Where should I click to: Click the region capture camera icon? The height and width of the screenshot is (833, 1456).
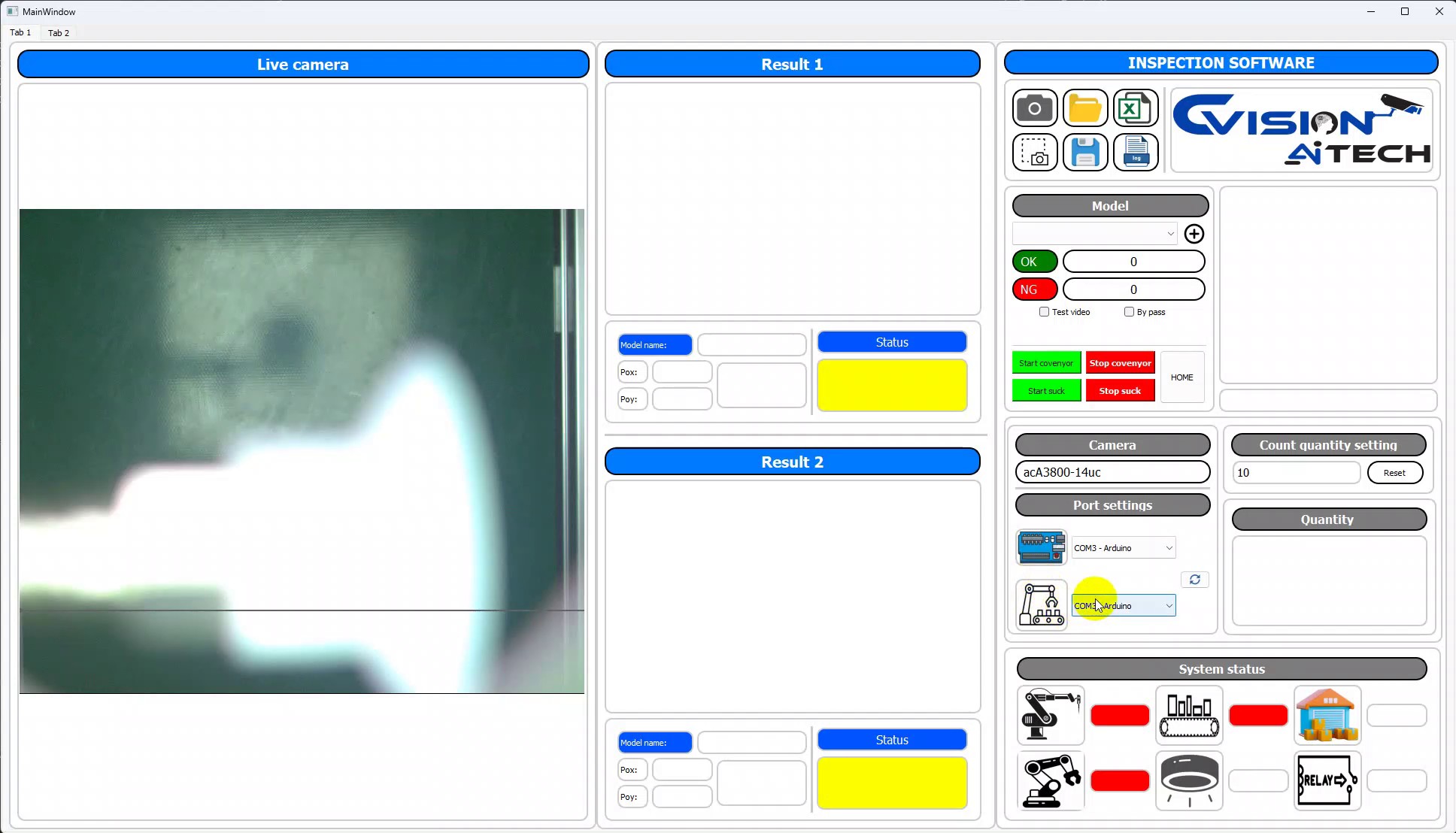click(1035, 153)
